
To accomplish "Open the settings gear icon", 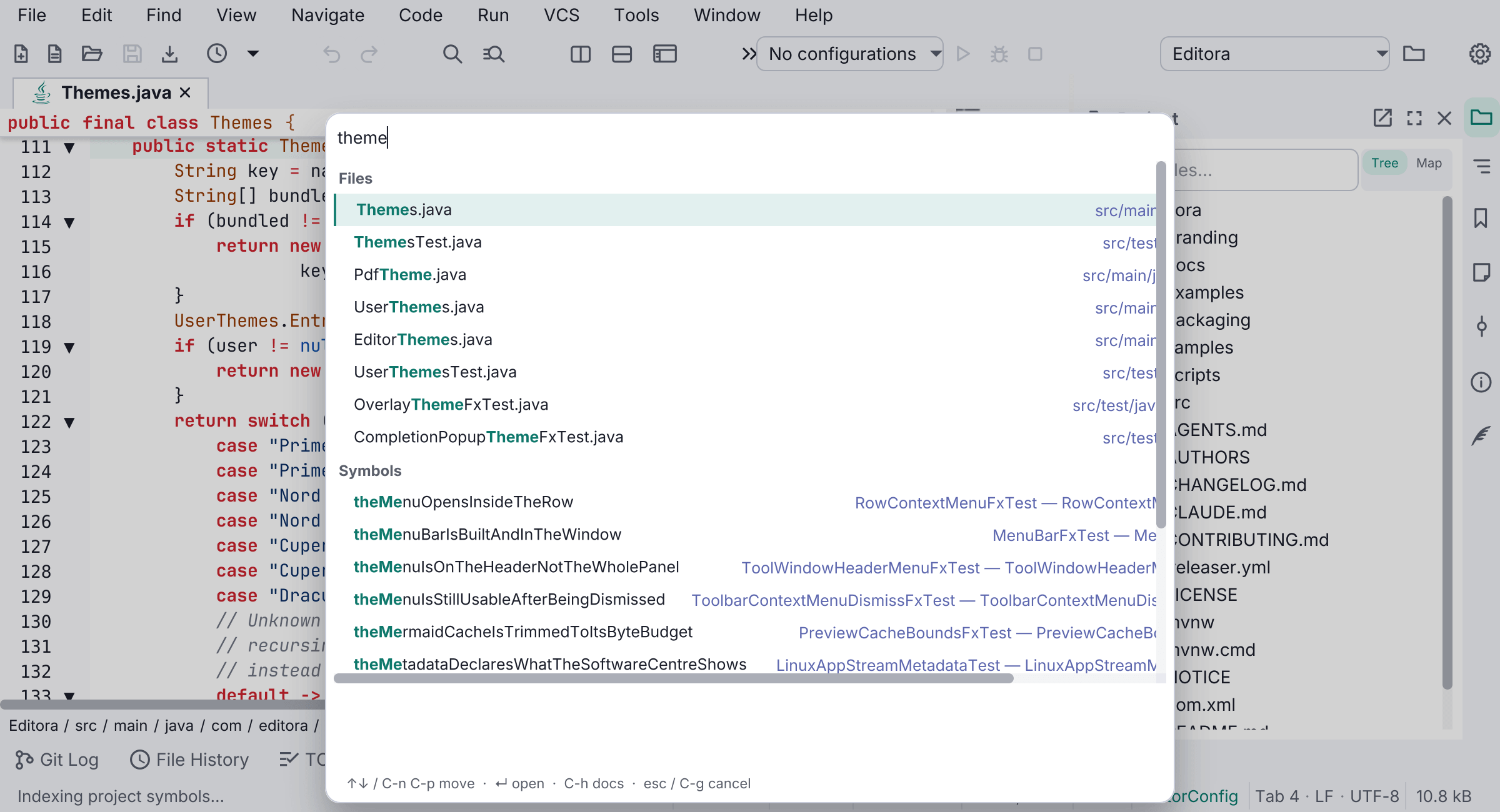I will point(1480,54).
